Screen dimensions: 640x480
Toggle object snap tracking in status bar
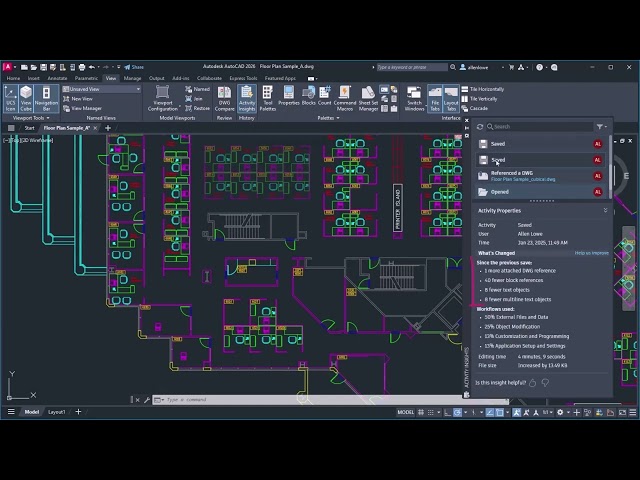click(490, 412)
